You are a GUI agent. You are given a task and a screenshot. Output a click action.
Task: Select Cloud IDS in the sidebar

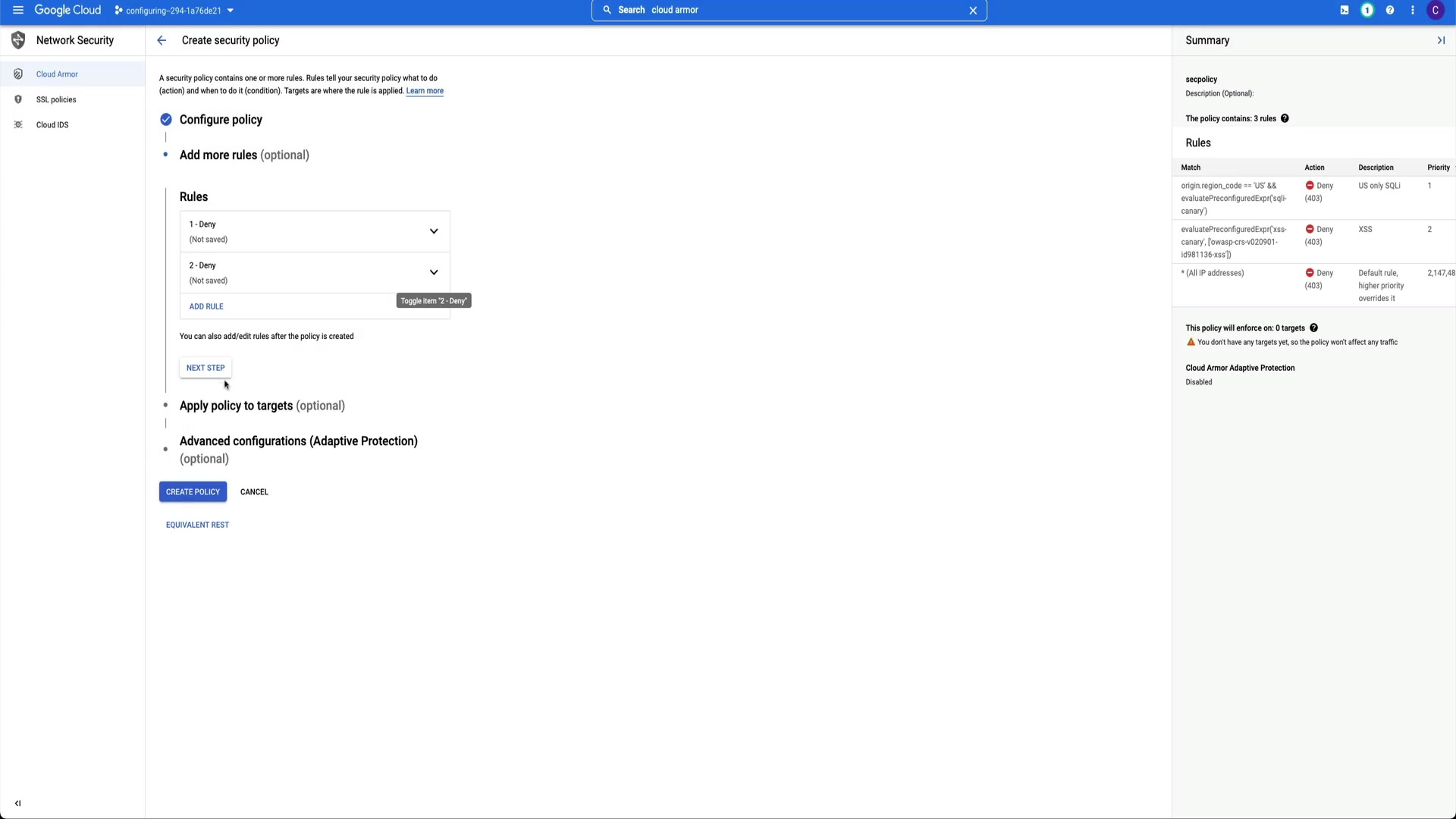(x=52, y=125)
